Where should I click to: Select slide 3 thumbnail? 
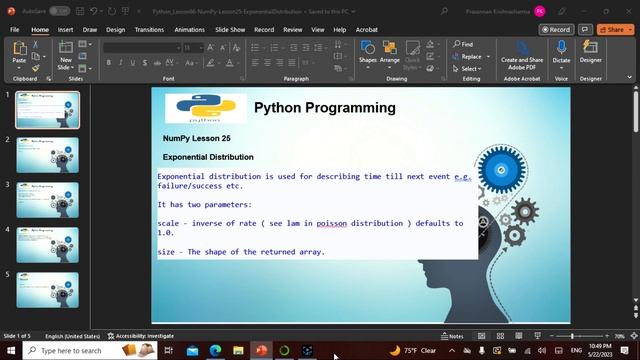(47, 200)
